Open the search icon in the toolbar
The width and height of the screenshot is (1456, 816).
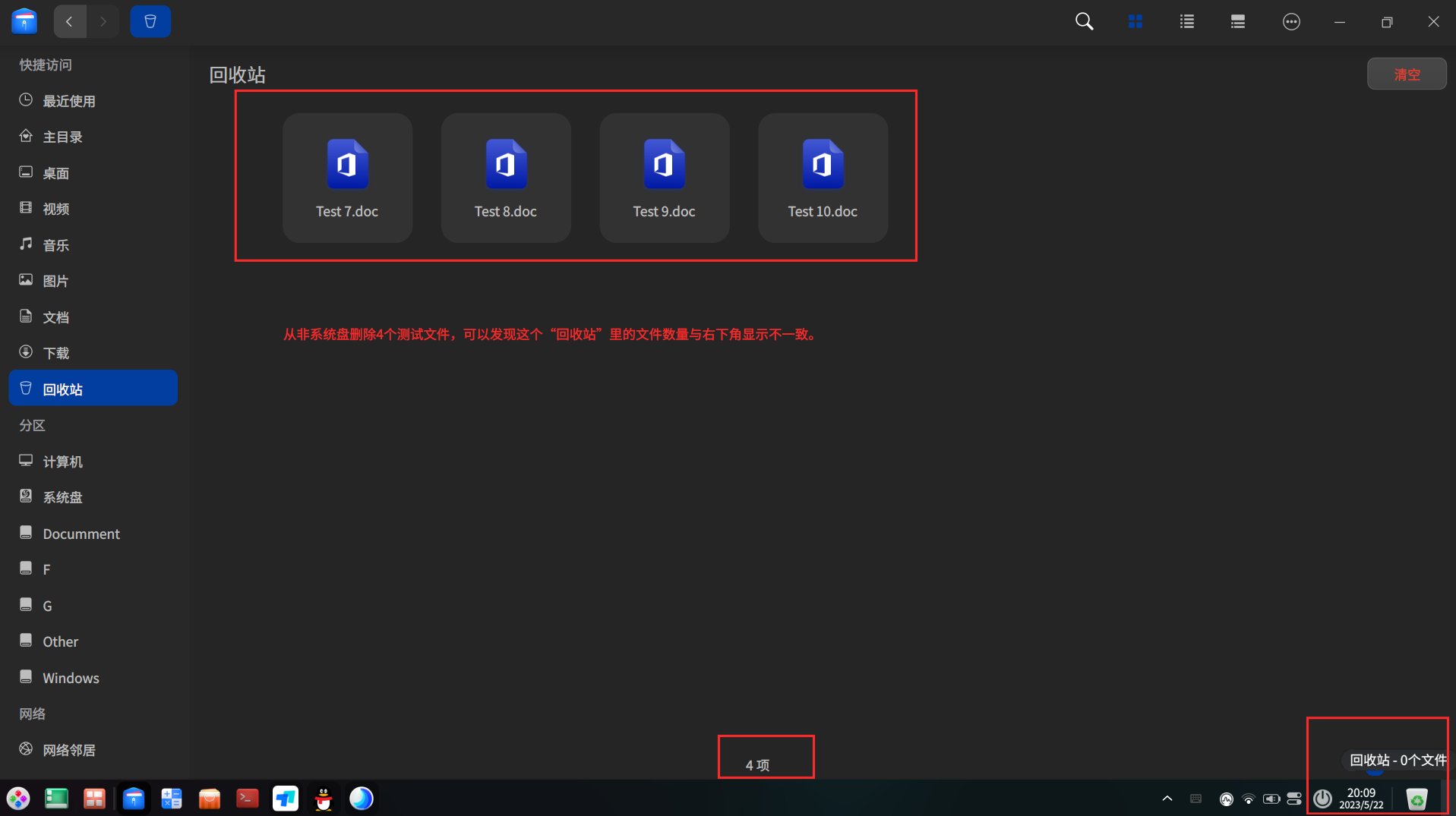pyautogui.click(x=1084, y=21)
